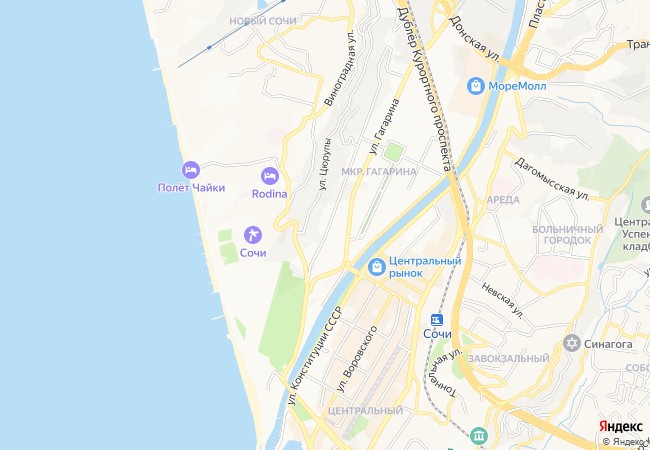650x450 pixels.
Task: Open the Яндекс logo link
Action: (x=621, y=427)
